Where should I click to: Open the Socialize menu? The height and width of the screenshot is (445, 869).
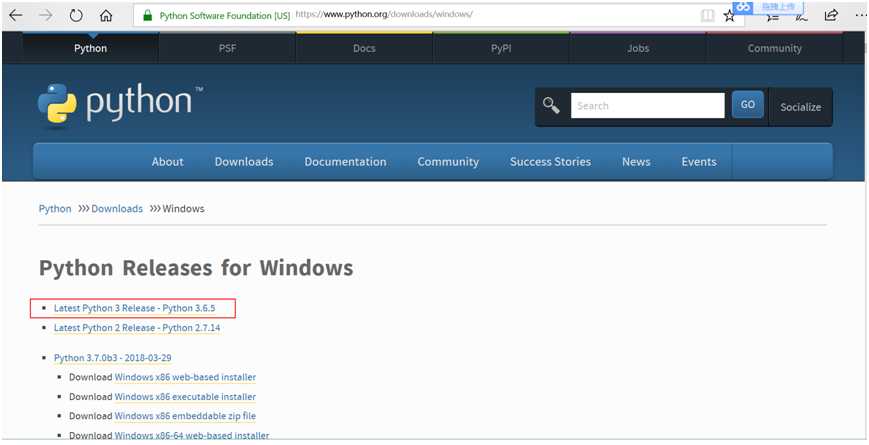click(x=800, y=107)
